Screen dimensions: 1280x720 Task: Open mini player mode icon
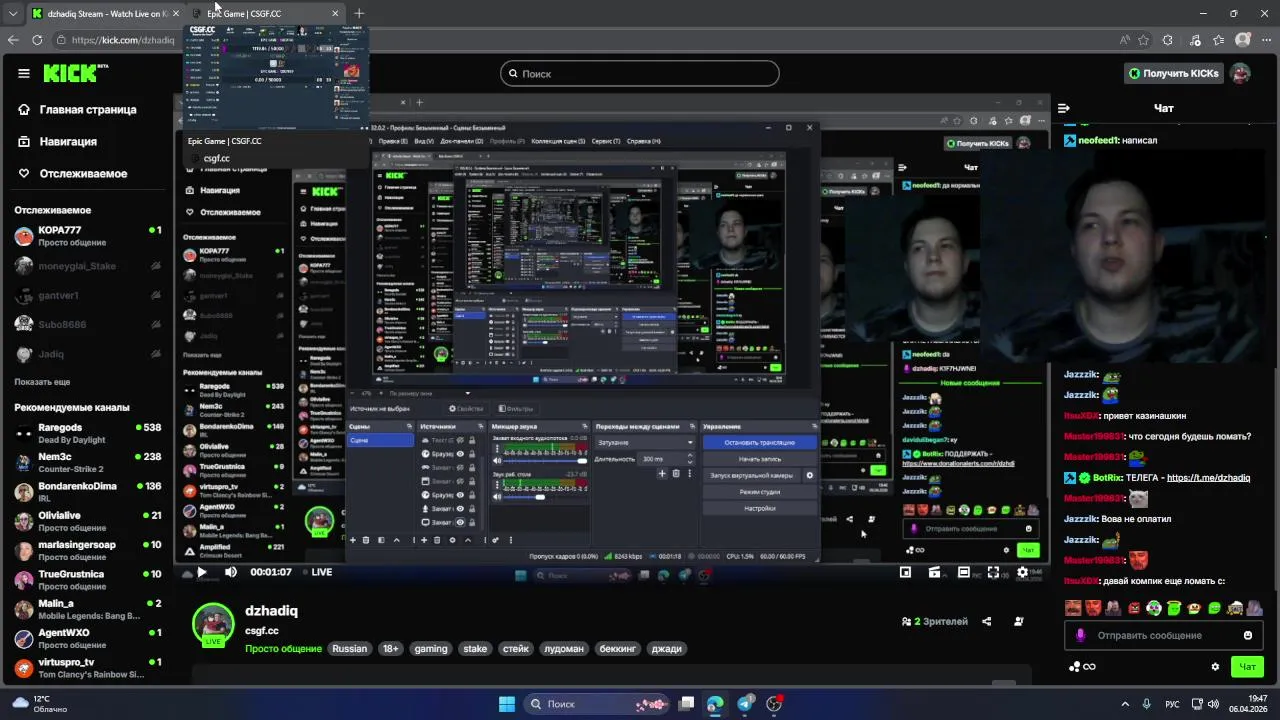[905, 572]
